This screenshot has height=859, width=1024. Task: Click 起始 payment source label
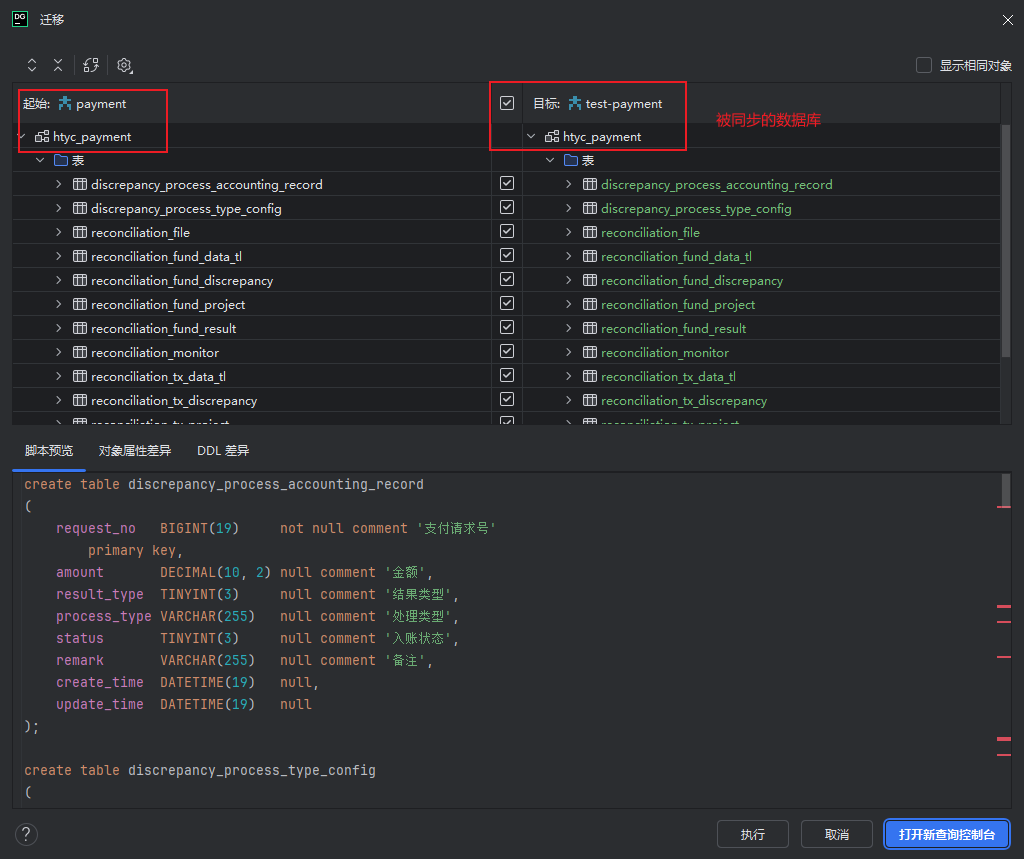point(74,104)
